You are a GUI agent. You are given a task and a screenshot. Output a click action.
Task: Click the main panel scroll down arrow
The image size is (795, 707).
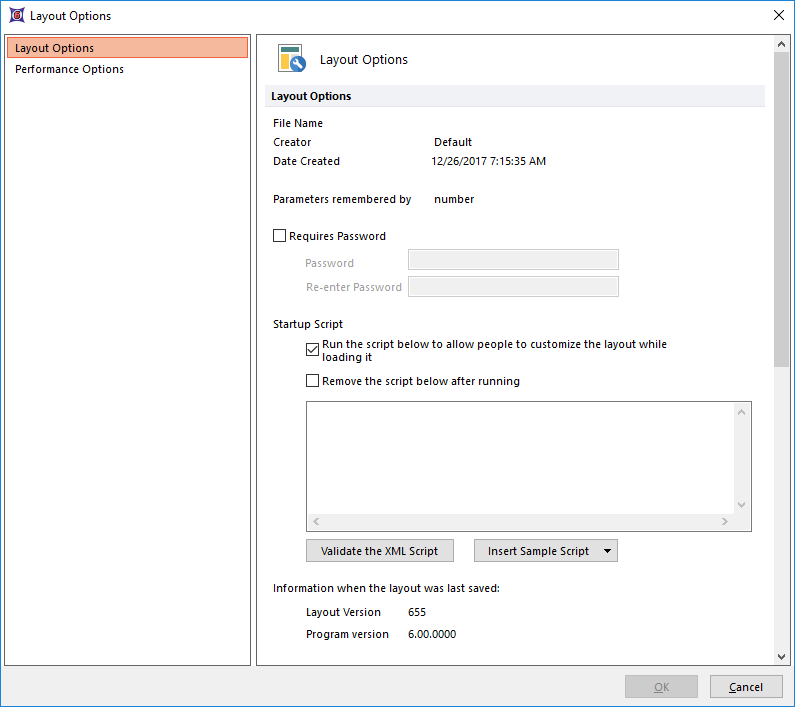click(781, 657)
